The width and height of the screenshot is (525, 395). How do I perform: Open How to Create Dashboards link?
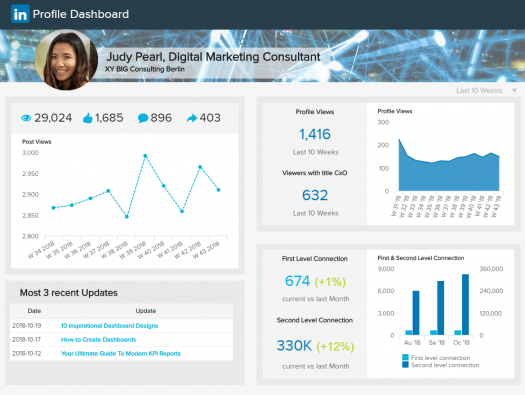[98, 339]
